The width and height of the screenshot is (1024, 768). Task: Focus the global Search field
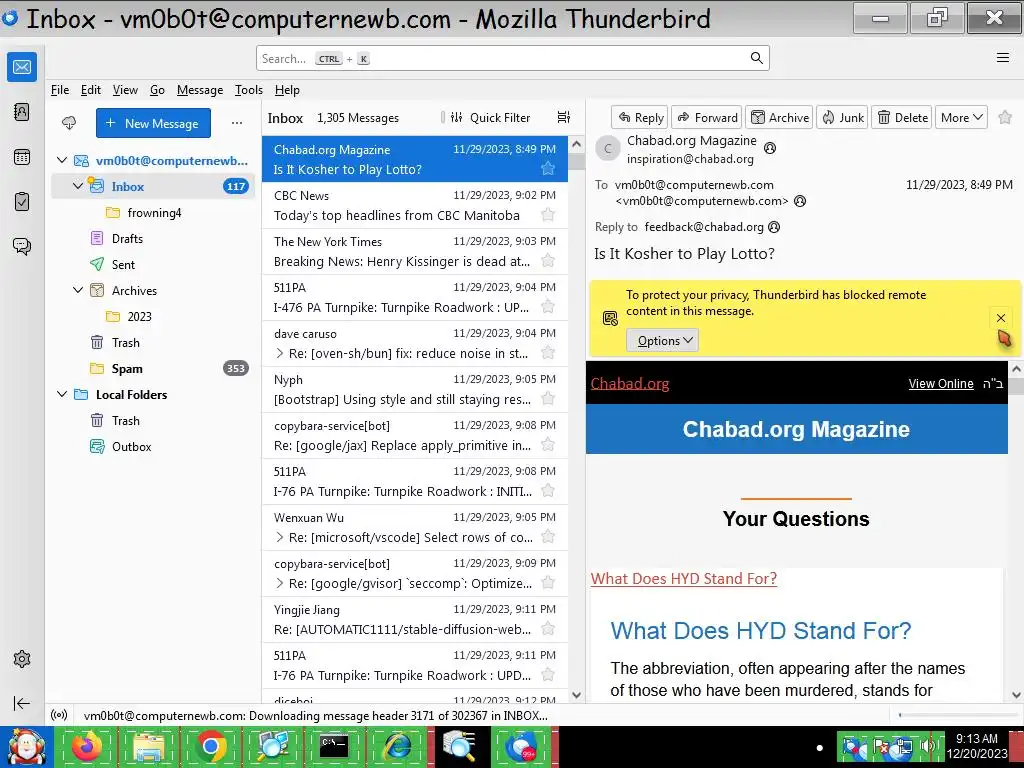513,58
